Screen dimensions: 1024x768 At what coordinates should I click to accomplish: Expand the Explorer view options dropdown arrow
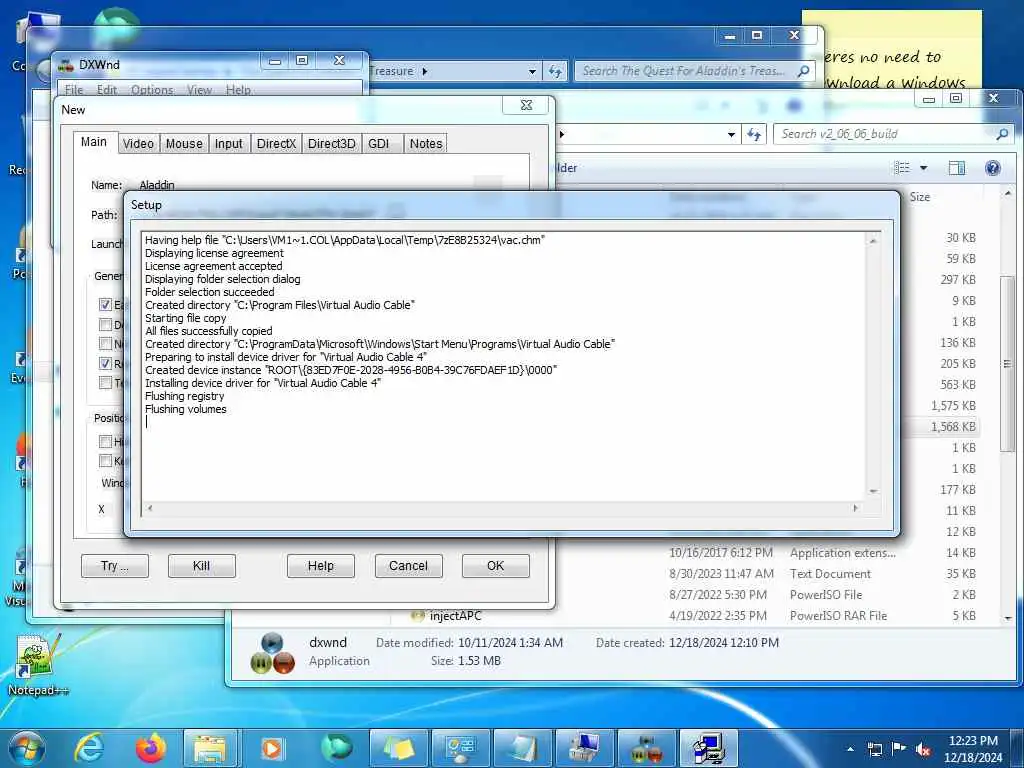click(923, 168)
